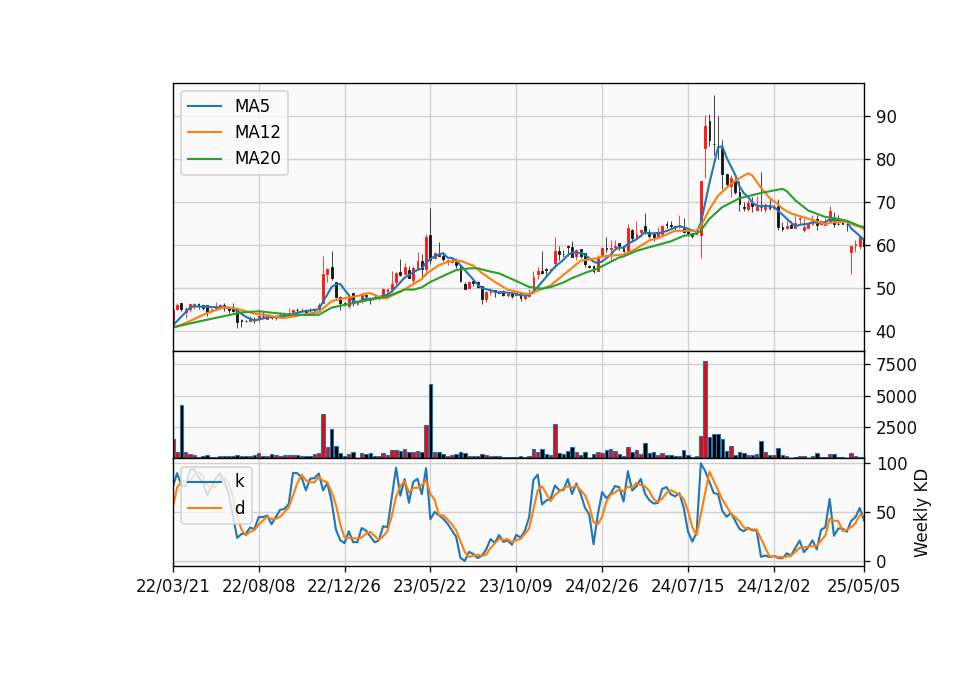
Task: Click the 24/12/02 date axis label
Action: (x=774, y=586)
